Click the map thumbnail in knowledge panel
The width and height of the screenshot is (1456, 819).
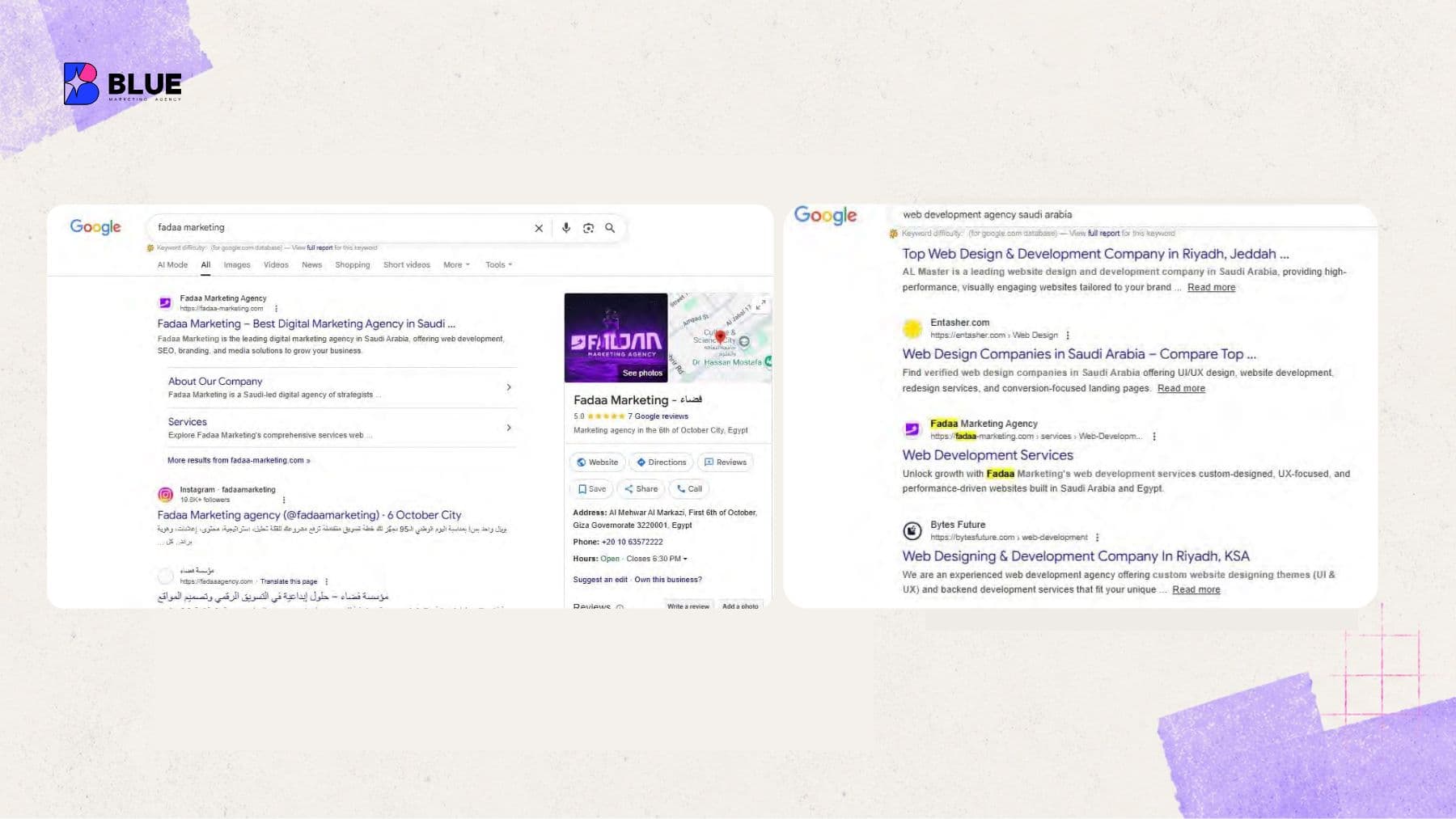(x=720, y=337)
